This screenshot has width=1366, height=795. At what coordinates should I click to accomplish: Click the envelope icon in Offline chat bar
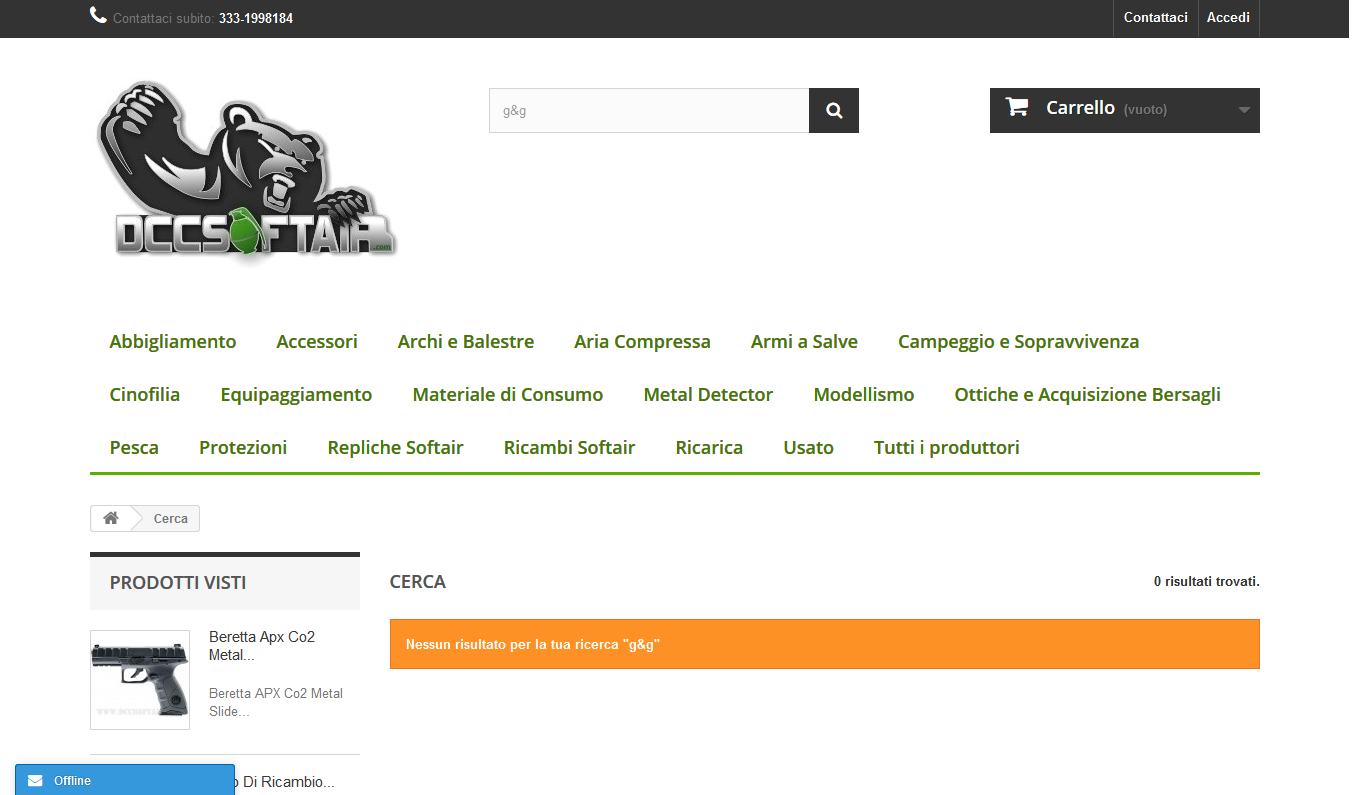pos(35,780)
